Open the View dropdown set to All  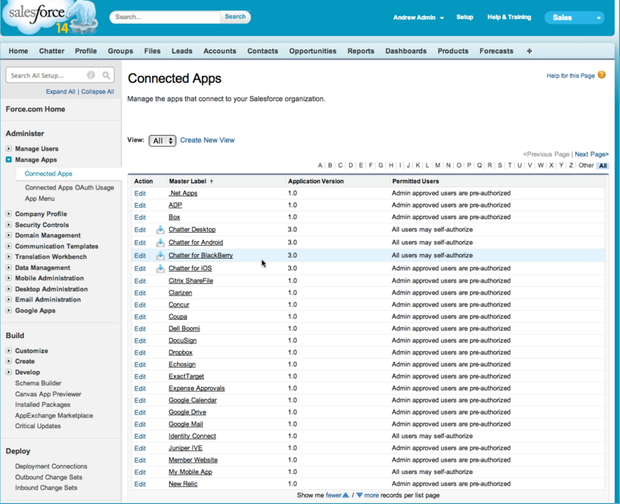163,141
